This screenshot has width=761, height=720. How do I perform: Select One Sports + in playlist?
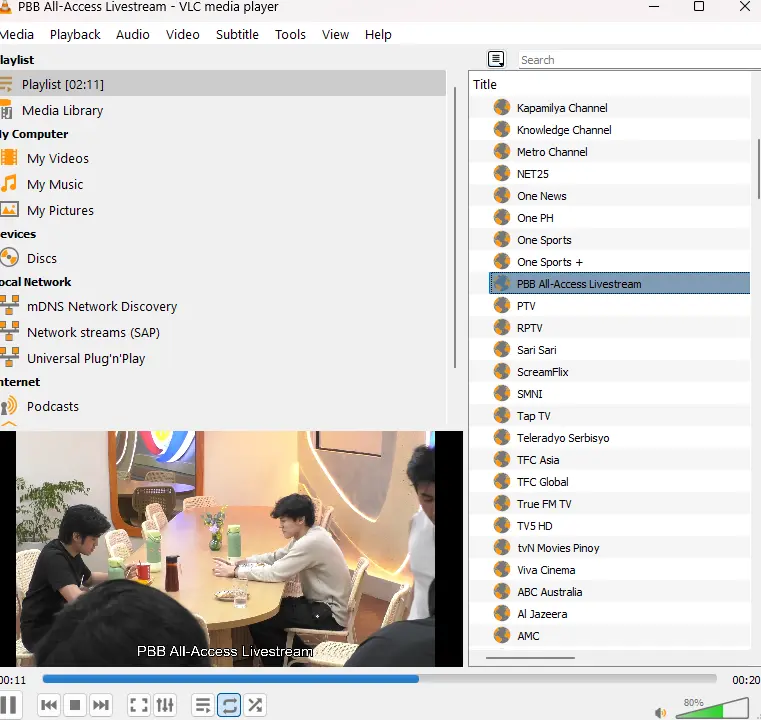(x=620, y=262)
